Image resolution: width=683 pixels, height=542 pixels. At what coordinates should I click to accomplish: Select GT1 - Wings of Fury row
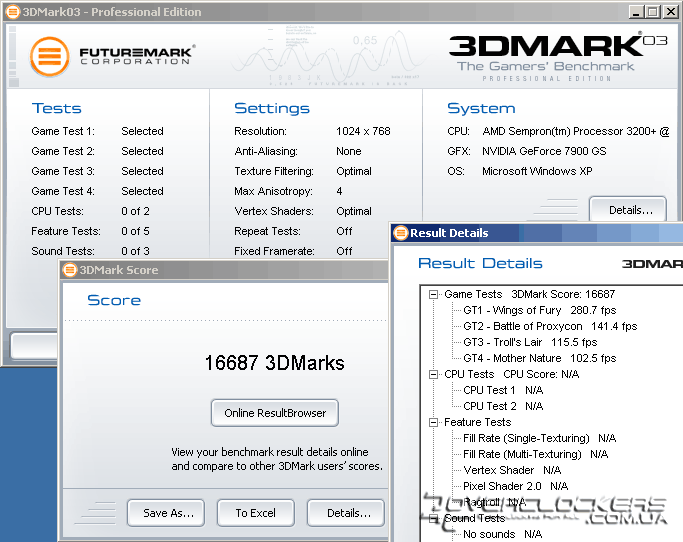click(540, 310)
